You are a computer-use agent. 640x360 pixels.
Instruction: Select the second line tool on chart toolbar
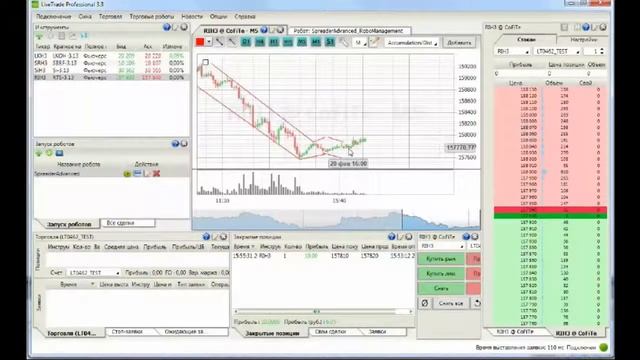coord(232,42)
